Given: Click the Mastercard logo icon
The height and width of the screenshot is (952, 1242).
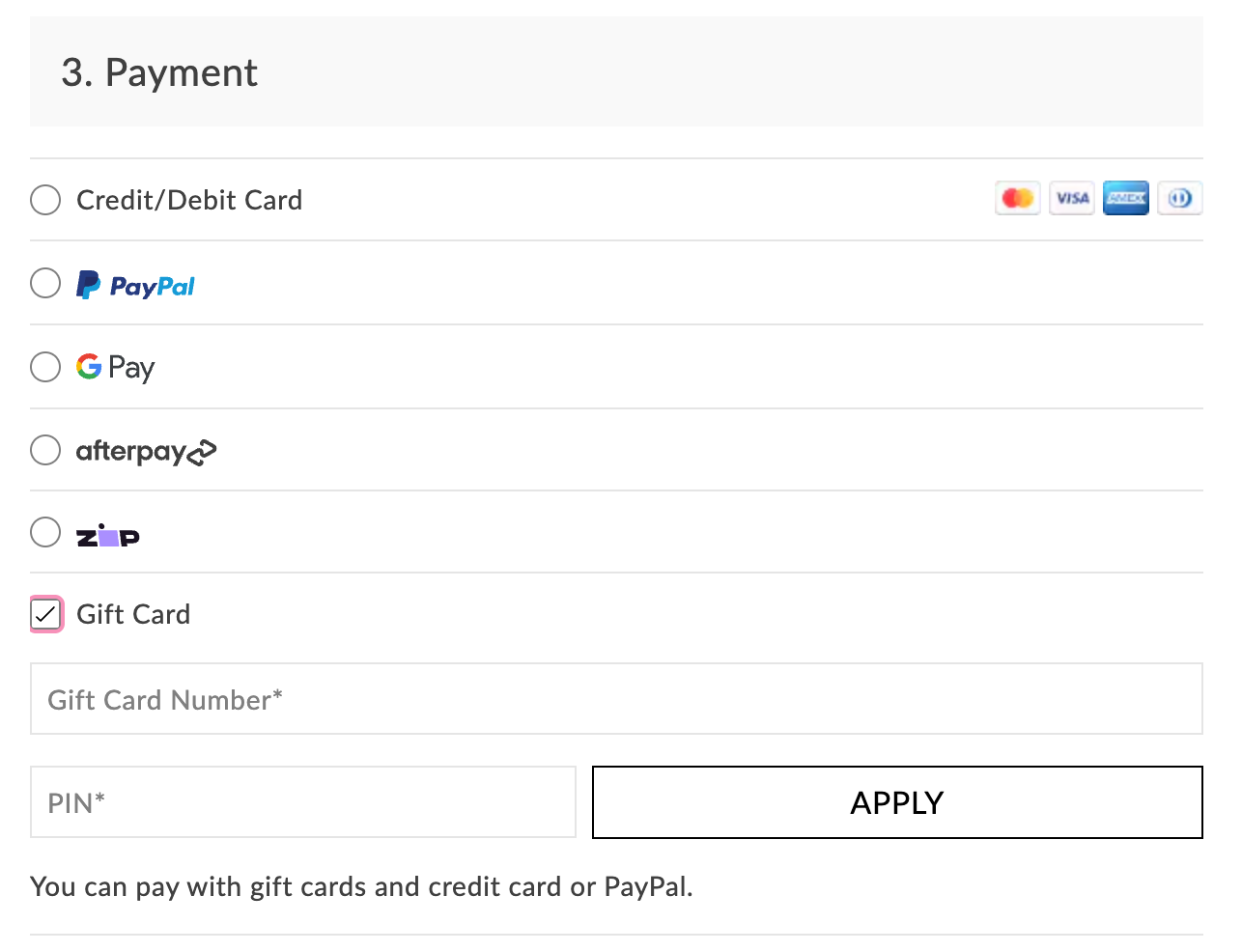Looking at the screenshot, I should pyautogui.click(x=1017, y=198).
